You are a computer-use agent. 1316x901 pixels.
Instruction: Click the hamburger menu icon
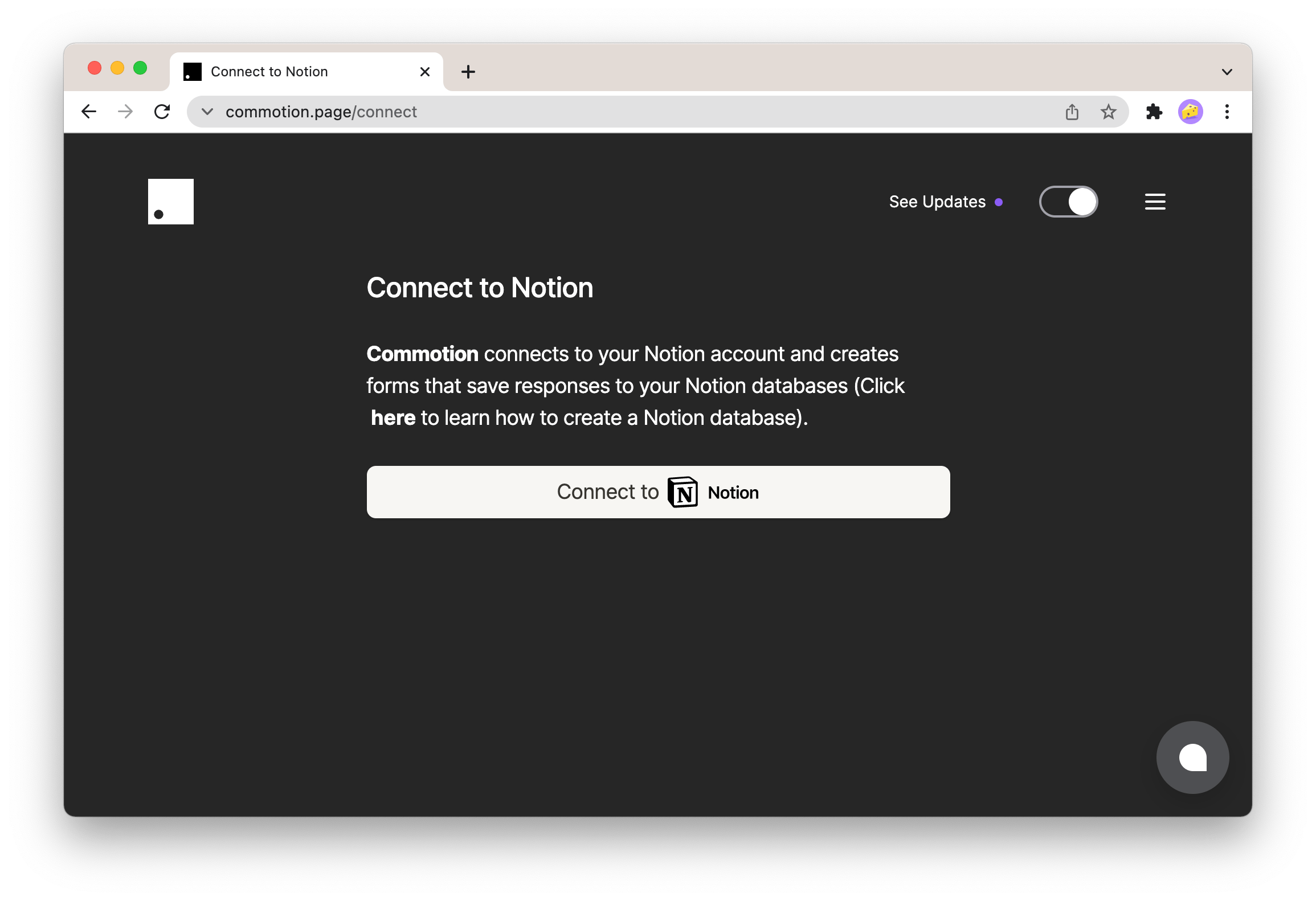coord(1155,202)
